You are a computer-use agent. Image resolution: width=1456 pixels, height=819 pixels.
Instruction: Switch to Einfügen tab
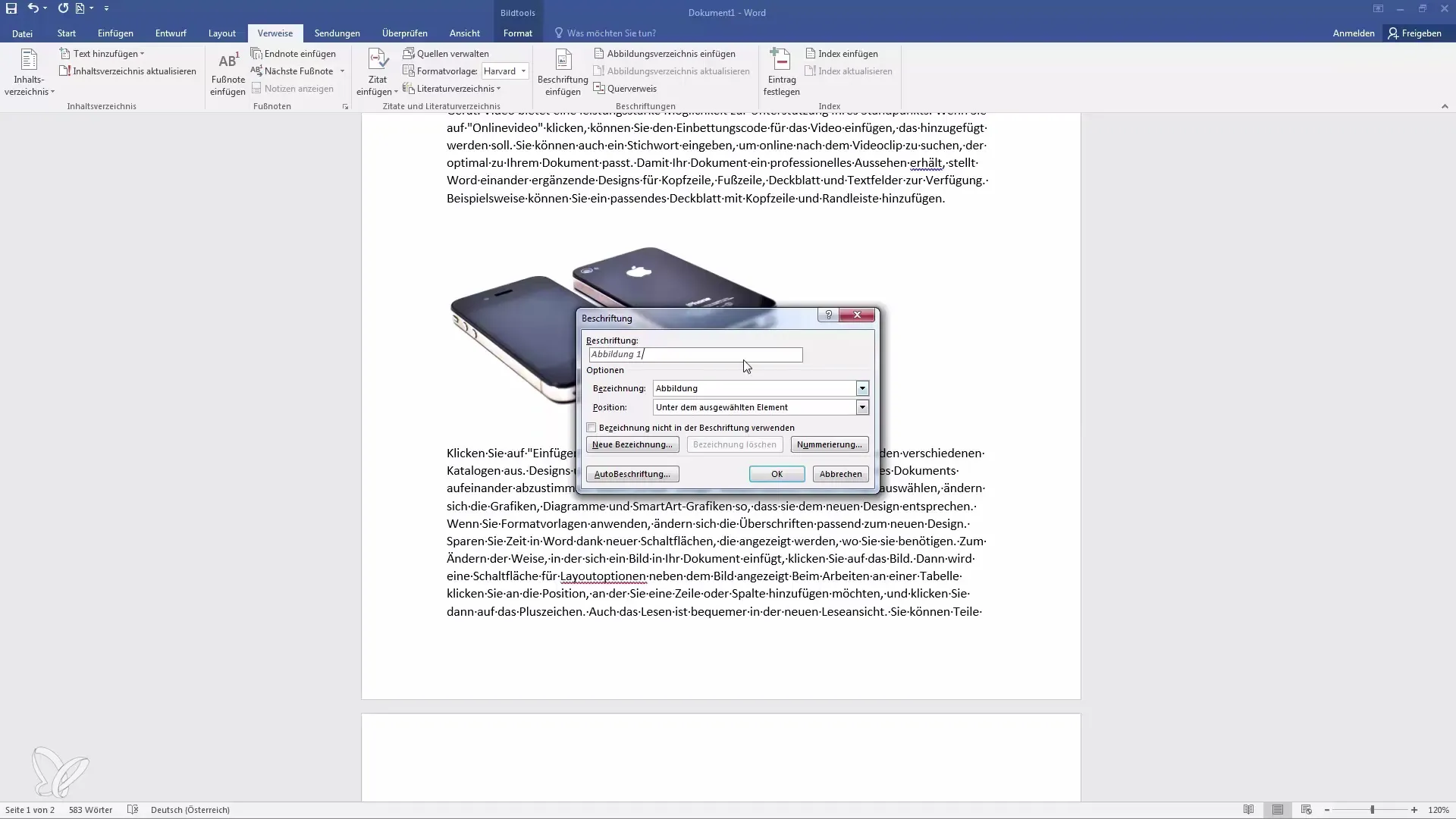(x=115, y=33)
